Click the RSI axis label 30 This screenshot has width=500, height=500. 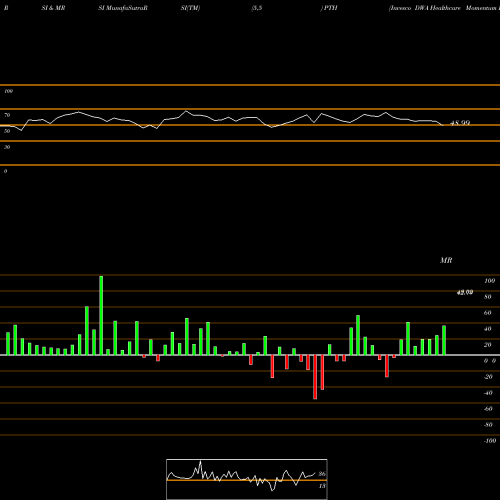(7, 147)
